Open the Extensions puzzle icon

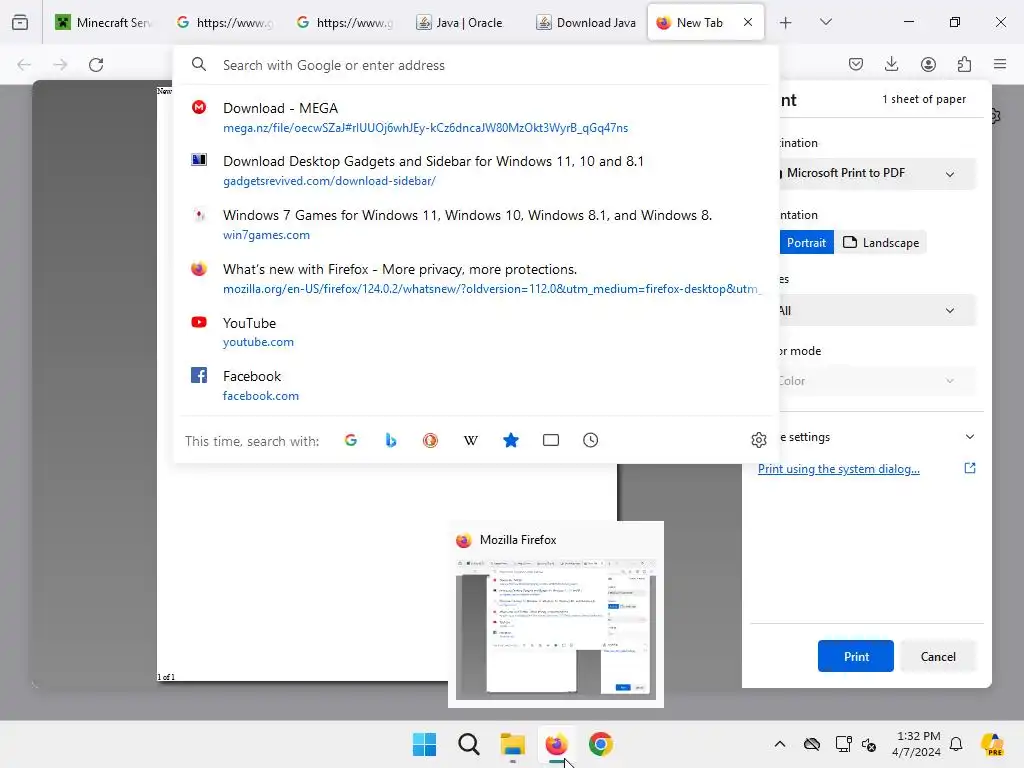click(964, 64)
